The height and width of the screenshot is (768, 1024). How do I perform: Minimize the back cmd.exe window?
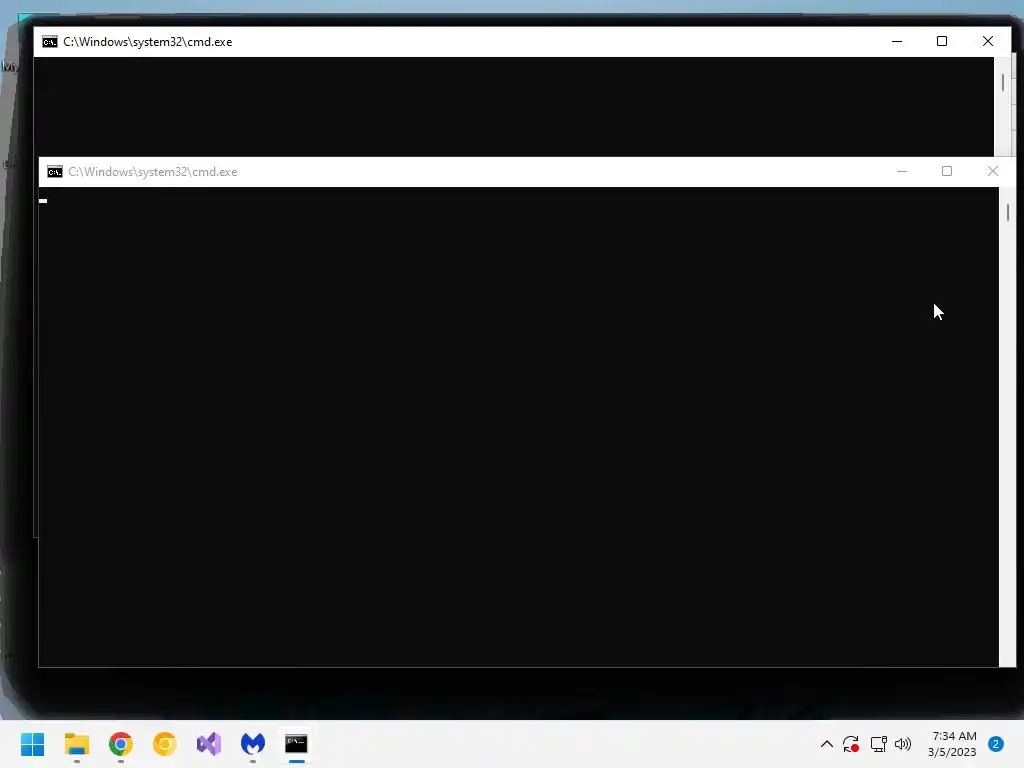tap(897, 41)
